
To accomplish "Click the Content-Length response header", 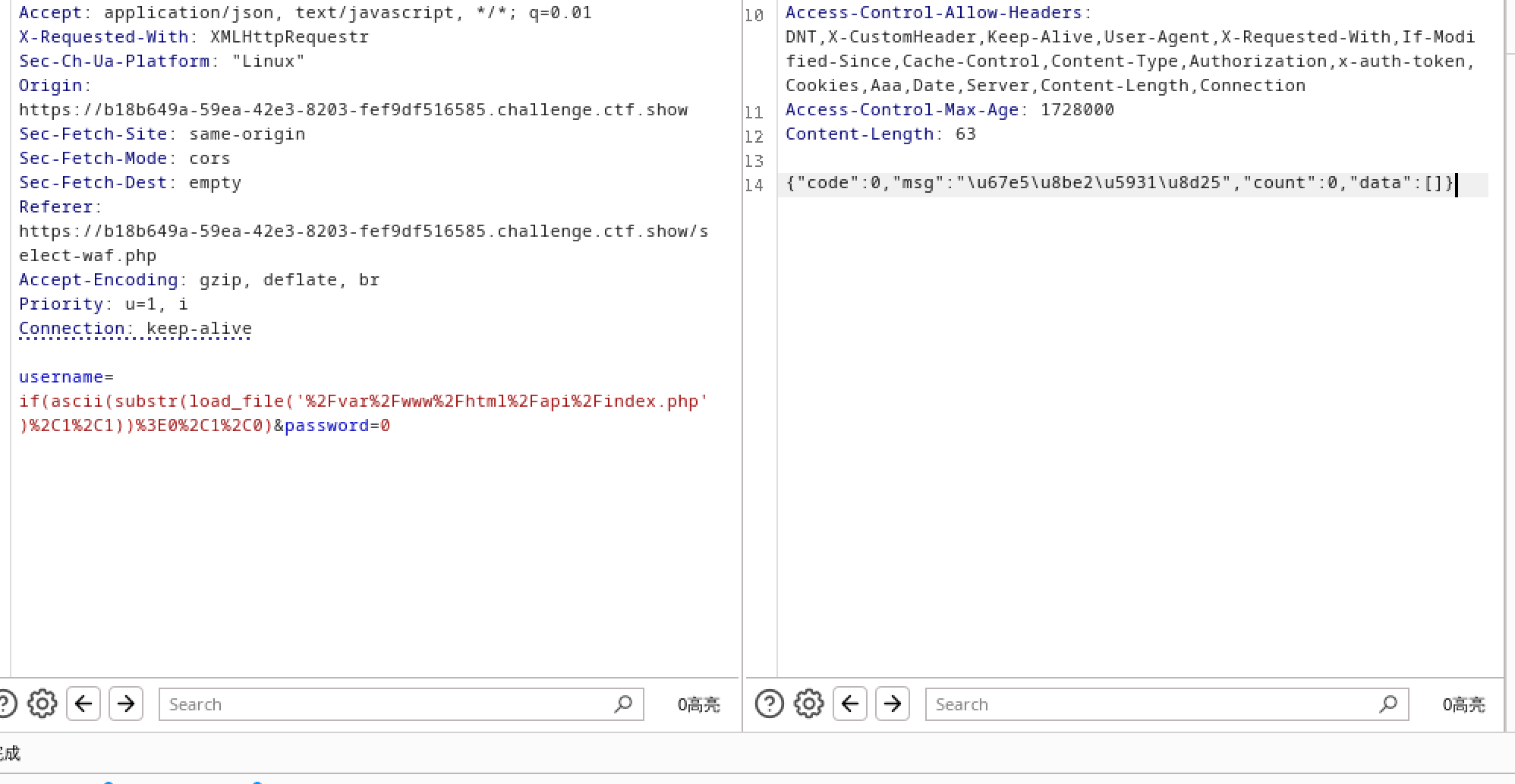I will pos(880,134).
